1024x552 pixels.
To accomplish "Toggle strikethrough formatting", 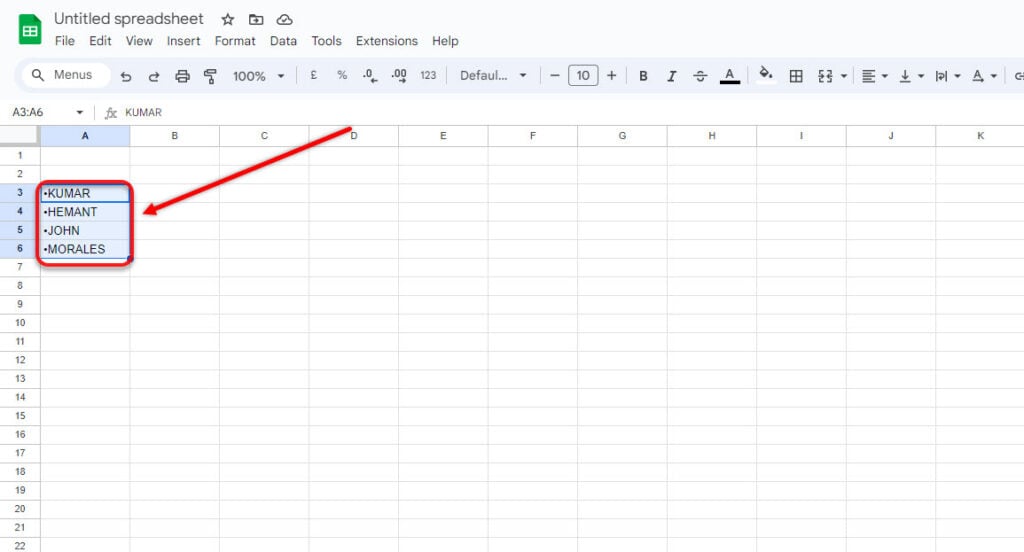I will 700,76.
